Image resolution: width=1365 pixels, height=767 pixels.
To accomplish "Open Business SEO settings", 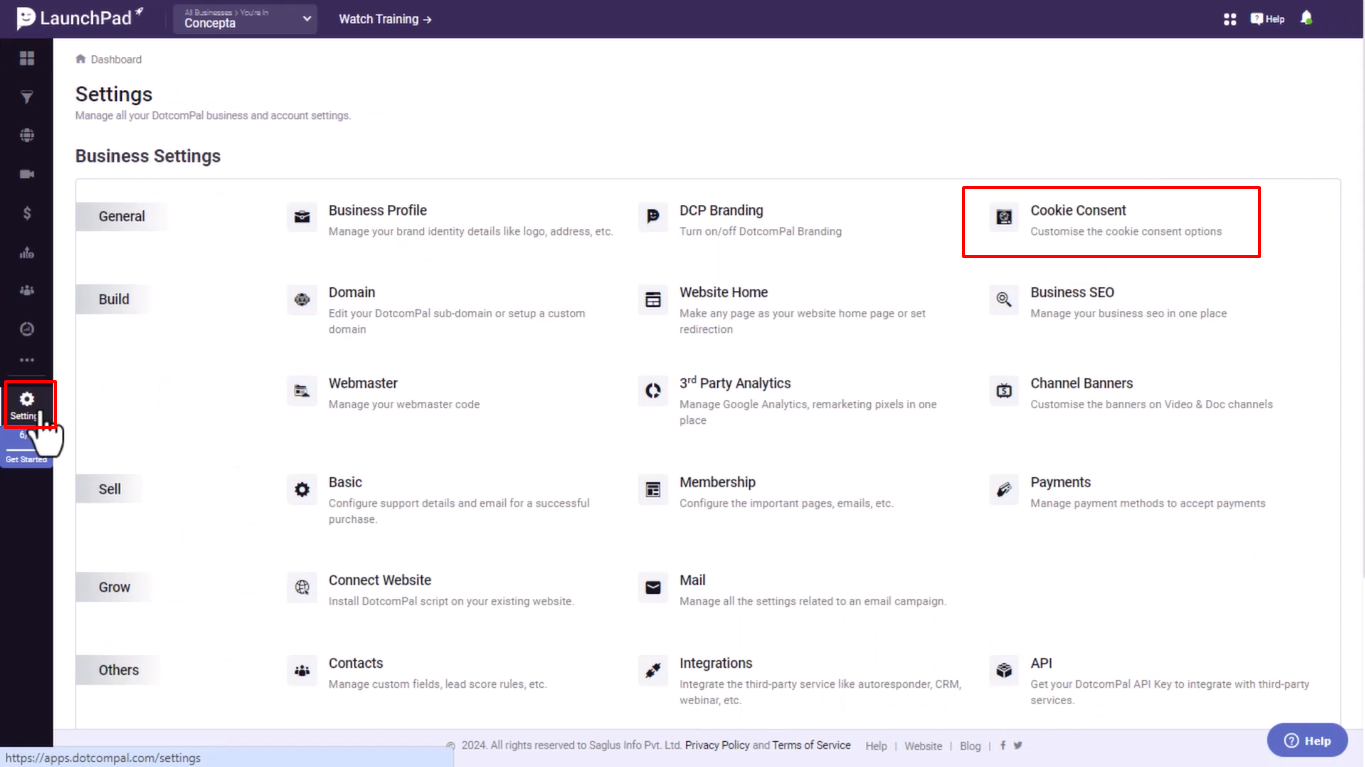I will pyautogui.click(x=1072, y=292).
